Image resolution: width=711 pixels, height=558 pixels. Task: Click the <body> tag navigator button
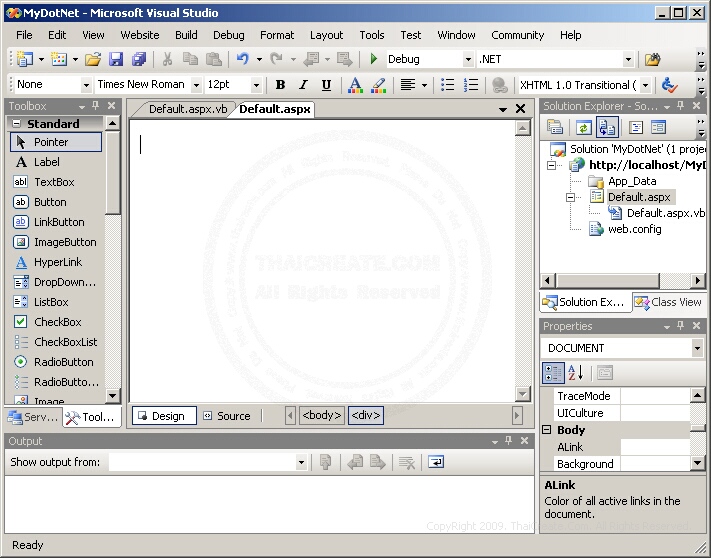point(322,416)
